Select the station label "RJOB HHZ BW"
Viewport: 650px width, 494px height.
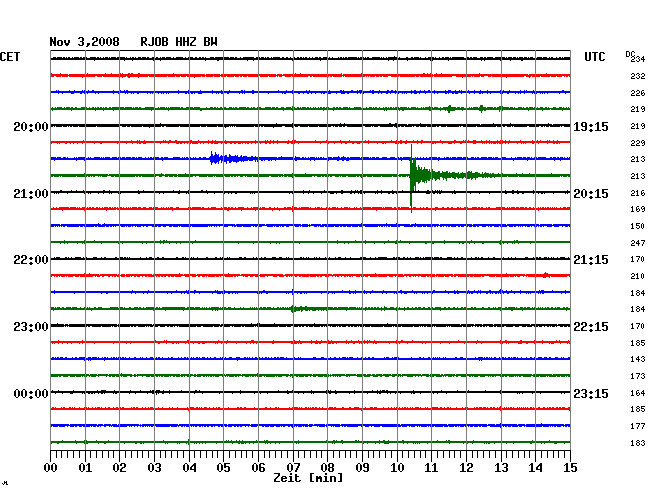(x=179, y=42)
